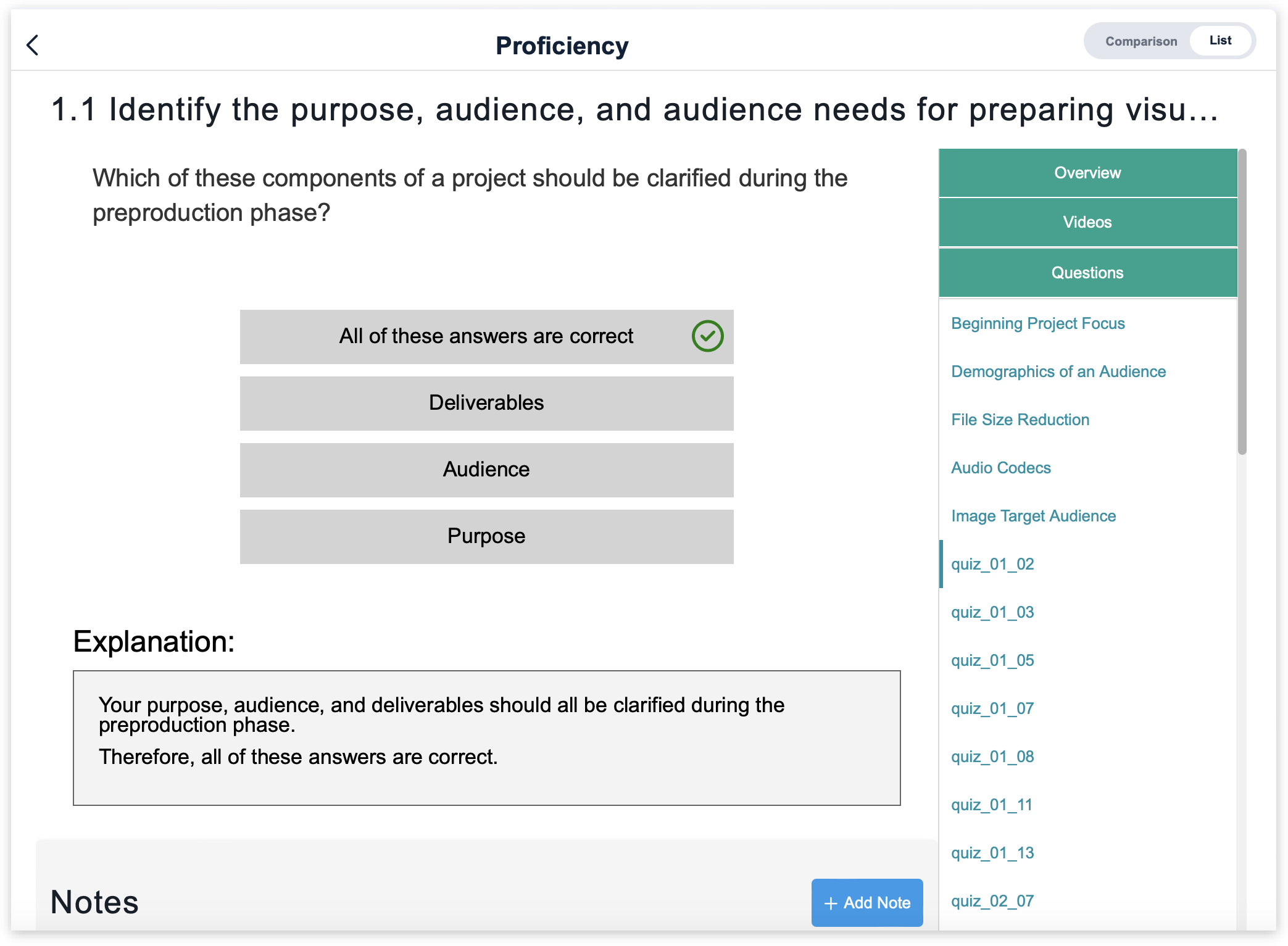Click the sidebar vertical scrollbar
The width and height of the screenshot is (1288, 946).
1242,302
